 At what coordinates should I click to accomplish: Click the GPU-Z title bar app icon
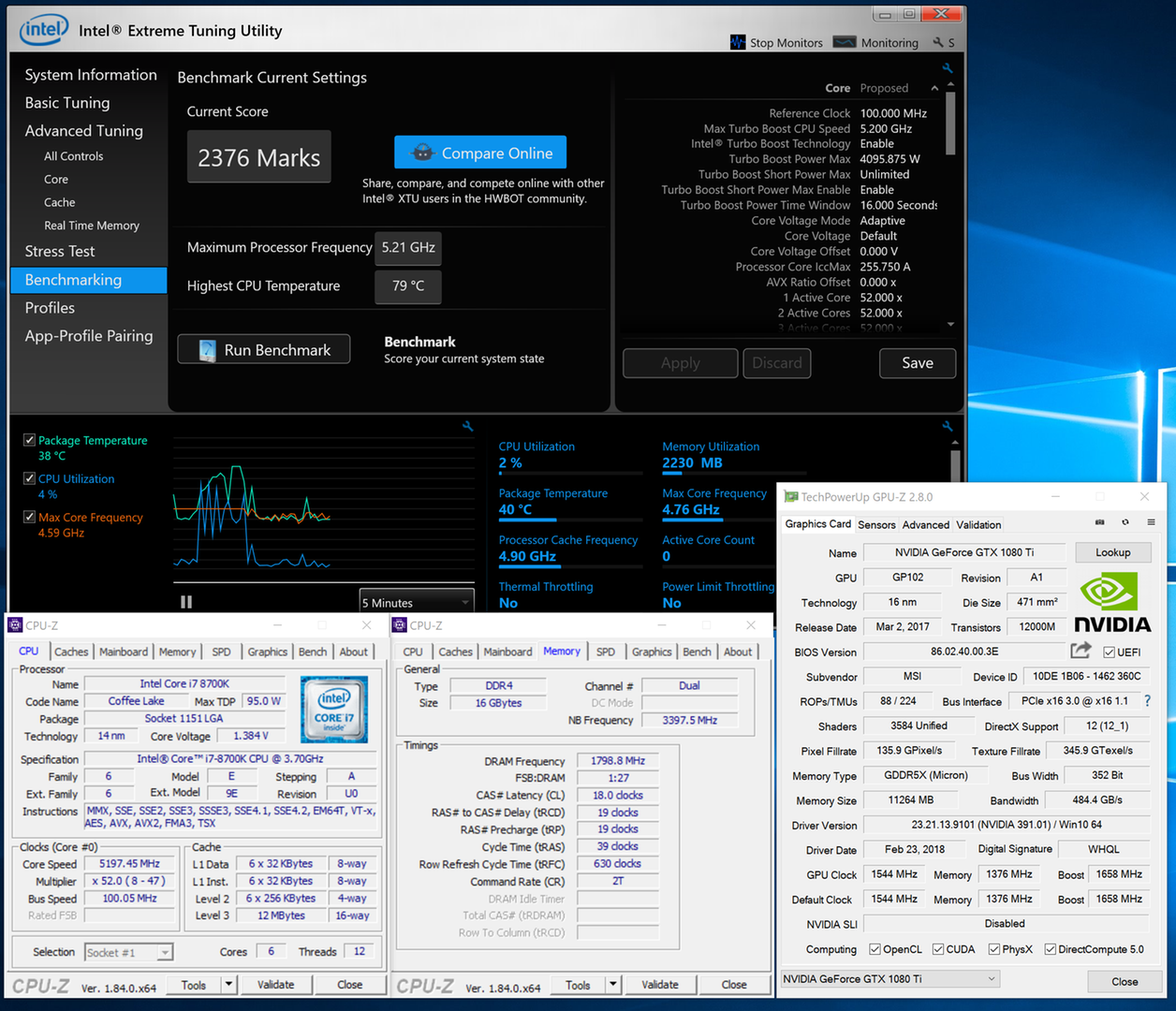point(791,497)
